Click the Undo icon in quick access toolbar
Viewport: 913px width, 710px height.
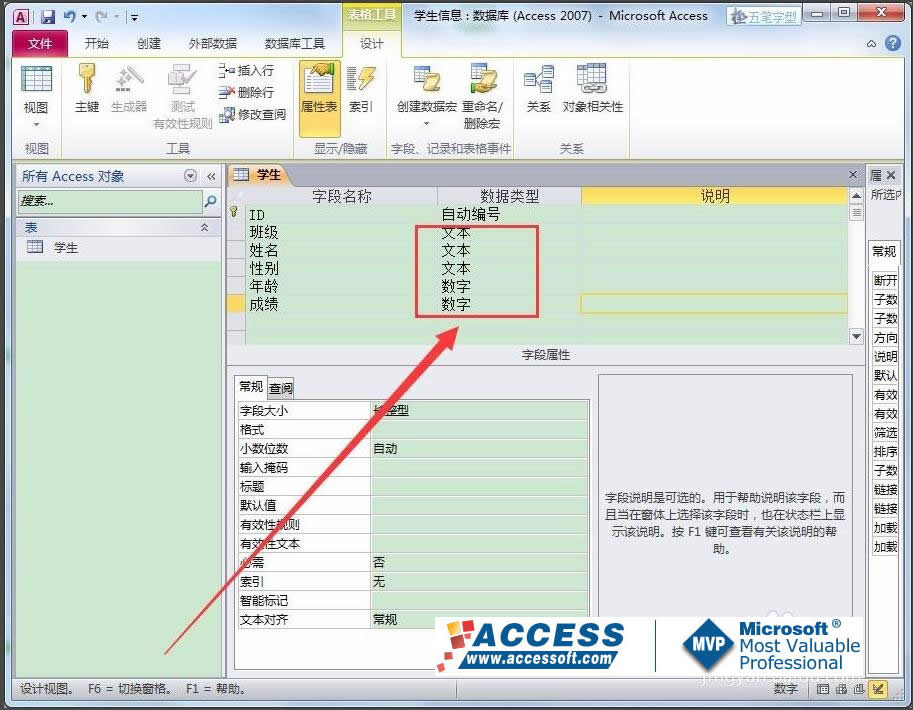click(x=70, y=16)
